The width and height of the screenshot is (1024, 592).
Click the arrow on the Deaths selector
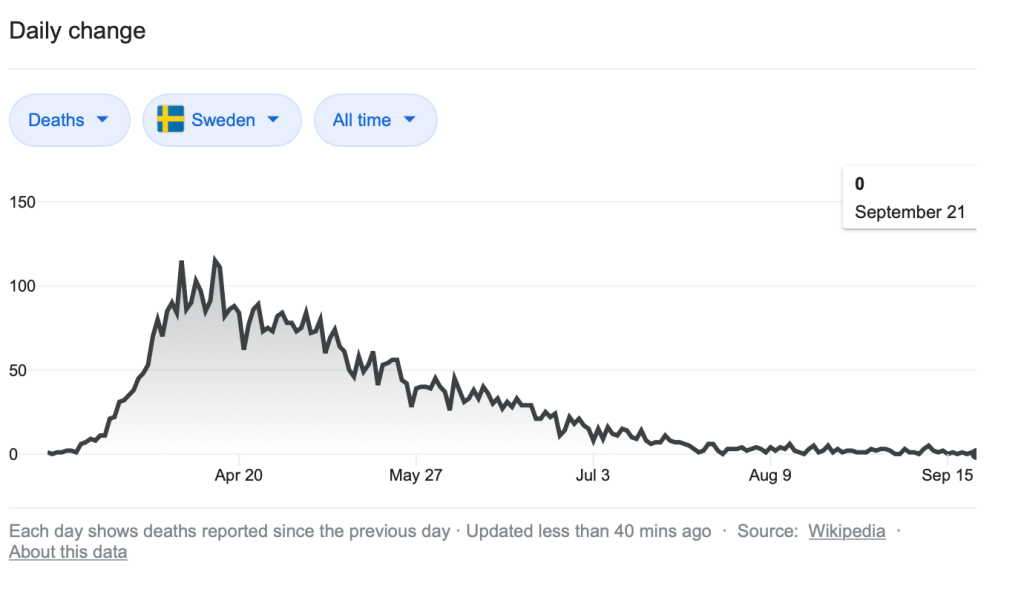102,120
